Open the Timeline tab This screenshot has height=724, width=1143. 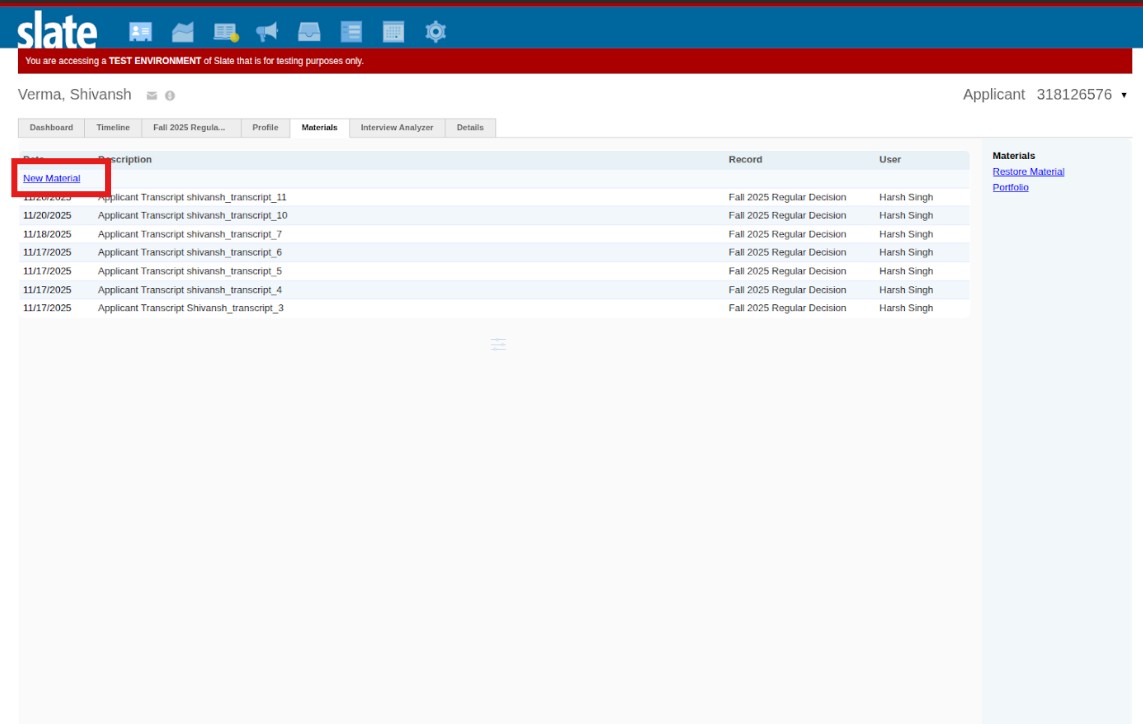113,128
